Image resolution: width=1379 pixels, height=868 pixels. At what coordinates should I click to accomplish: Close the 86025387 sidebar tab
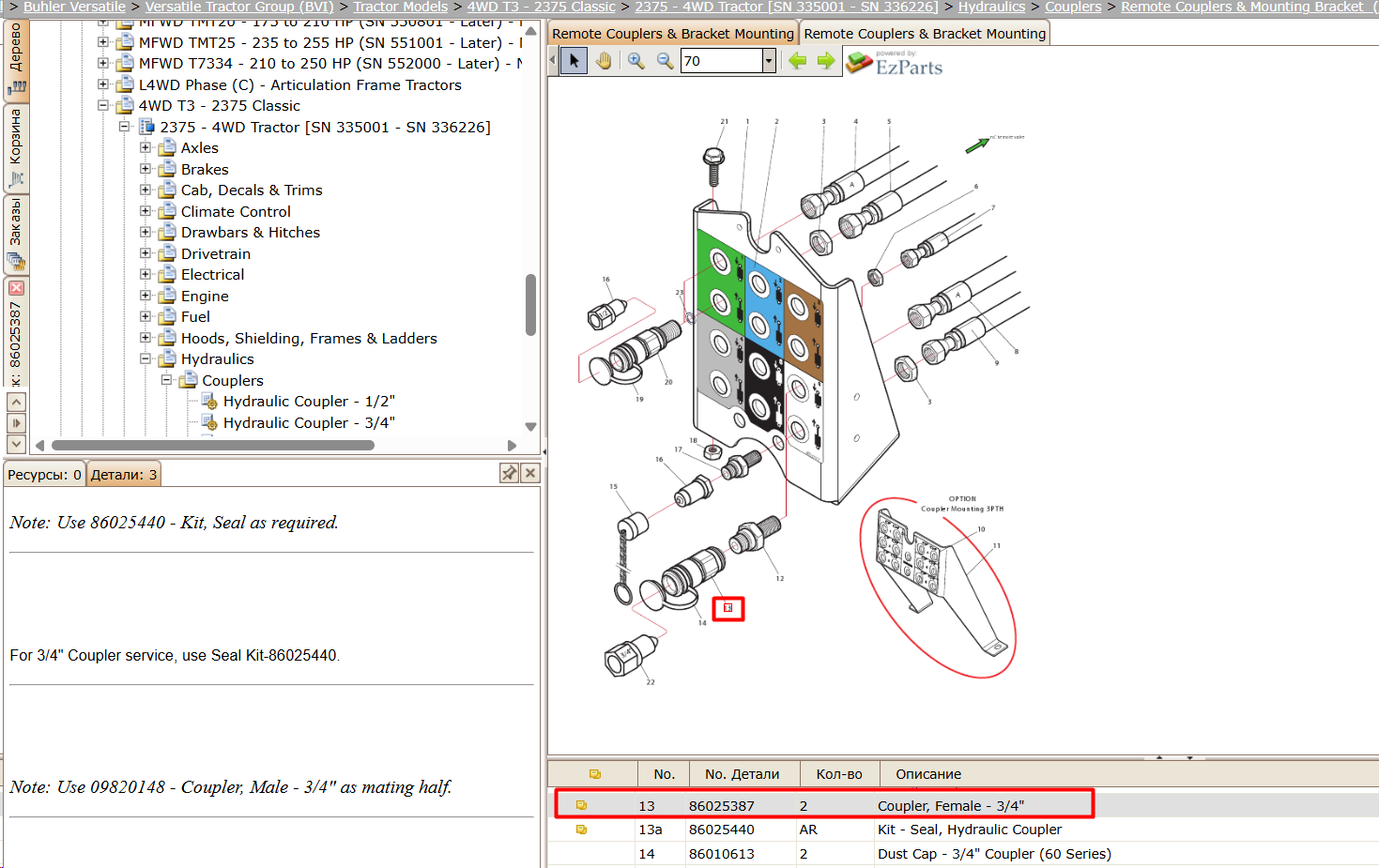point(16,288)
